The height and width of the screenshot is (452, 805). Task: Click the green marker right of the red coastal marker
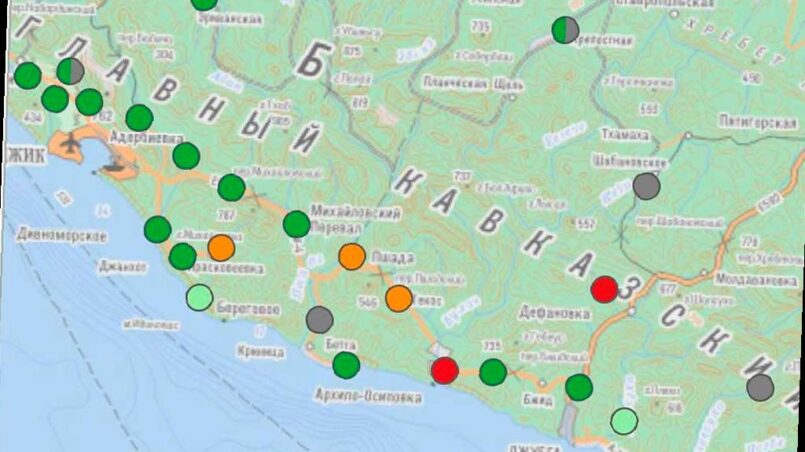coord(493,372)
